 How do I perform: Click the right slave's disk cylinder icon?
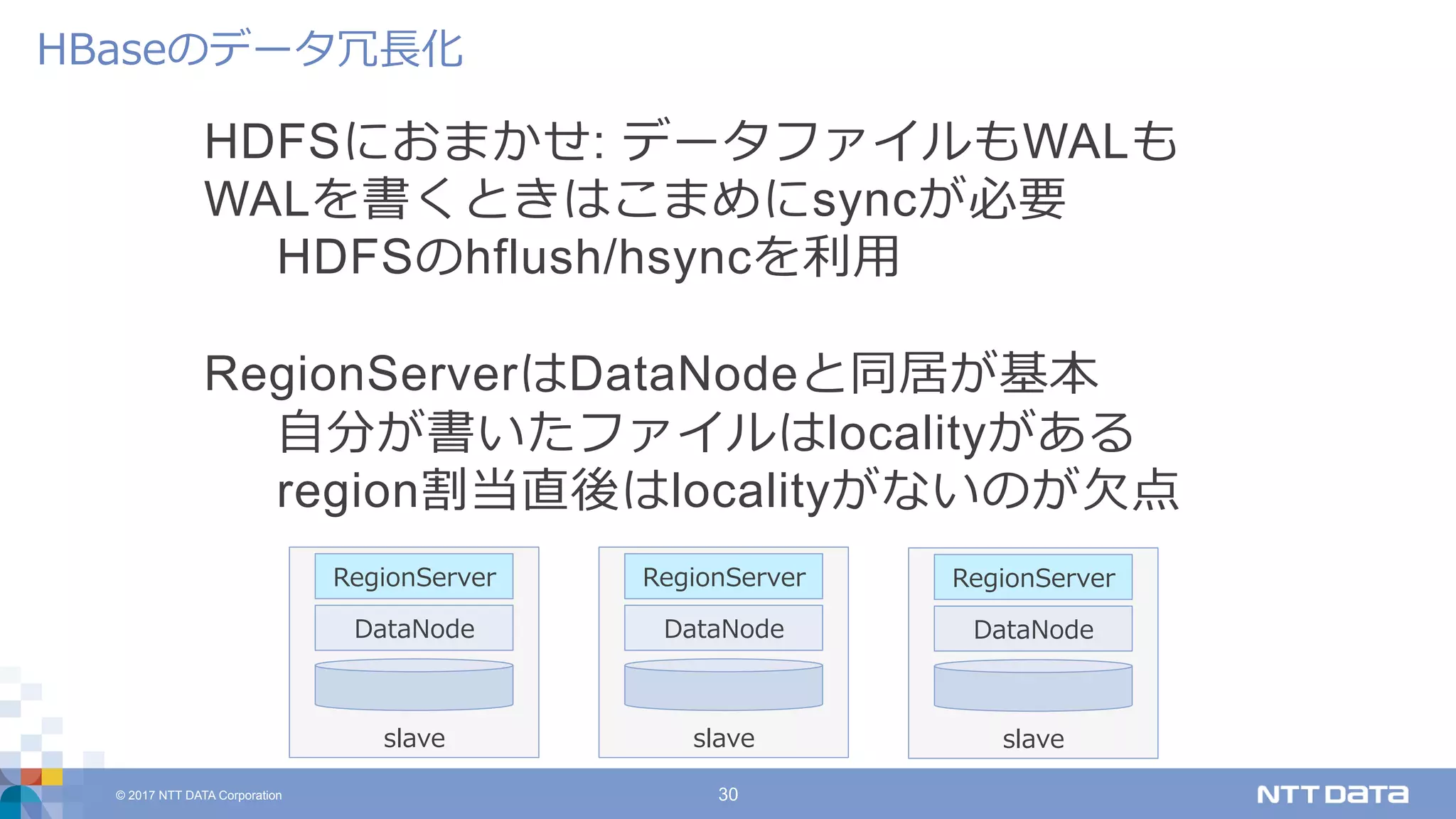coord(1033,685)
